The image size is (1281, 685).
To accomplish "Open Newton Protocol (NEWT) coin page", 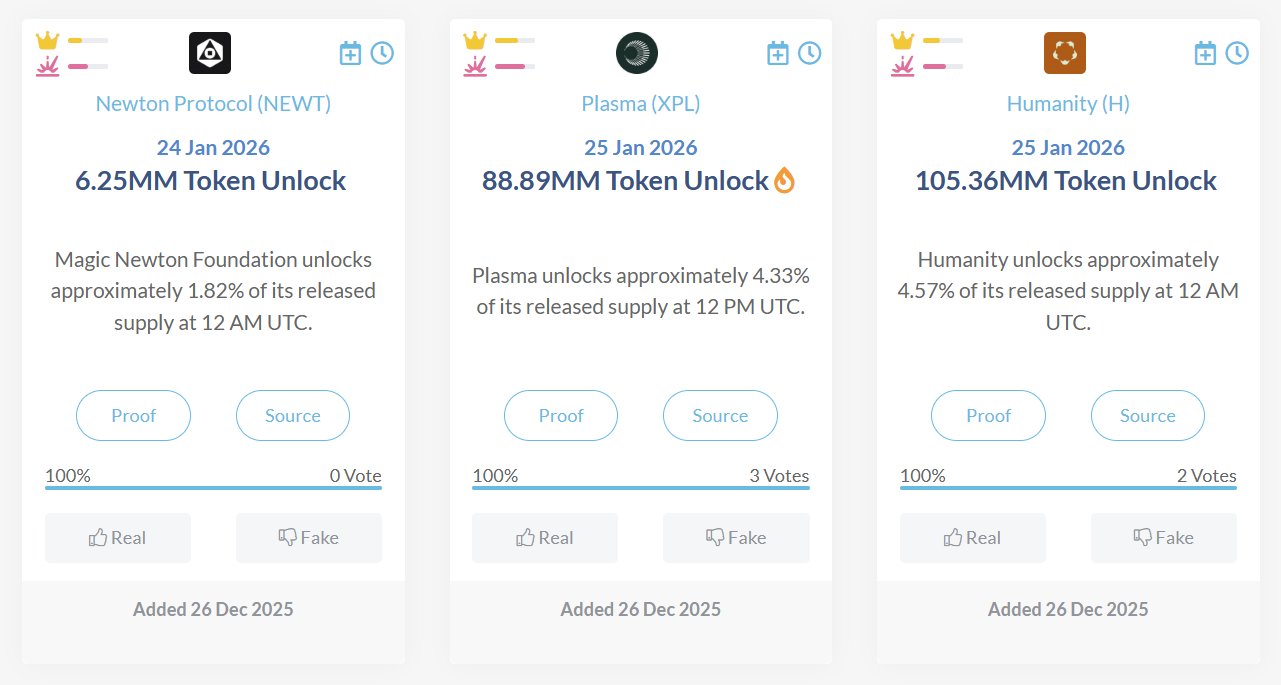I will [x=213, y=103].
